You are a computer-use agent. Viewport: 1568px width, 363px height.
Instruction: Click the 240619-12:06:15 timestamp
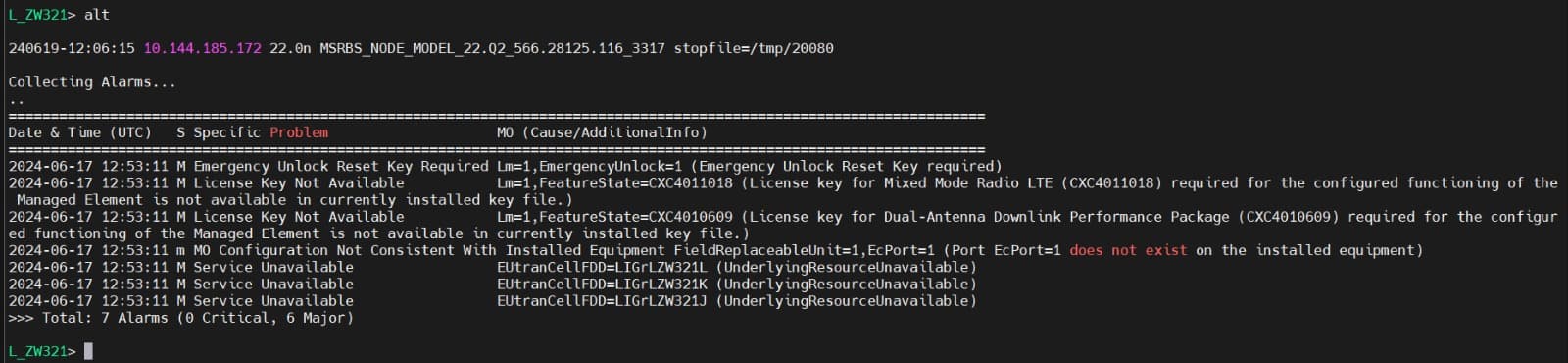72,48
